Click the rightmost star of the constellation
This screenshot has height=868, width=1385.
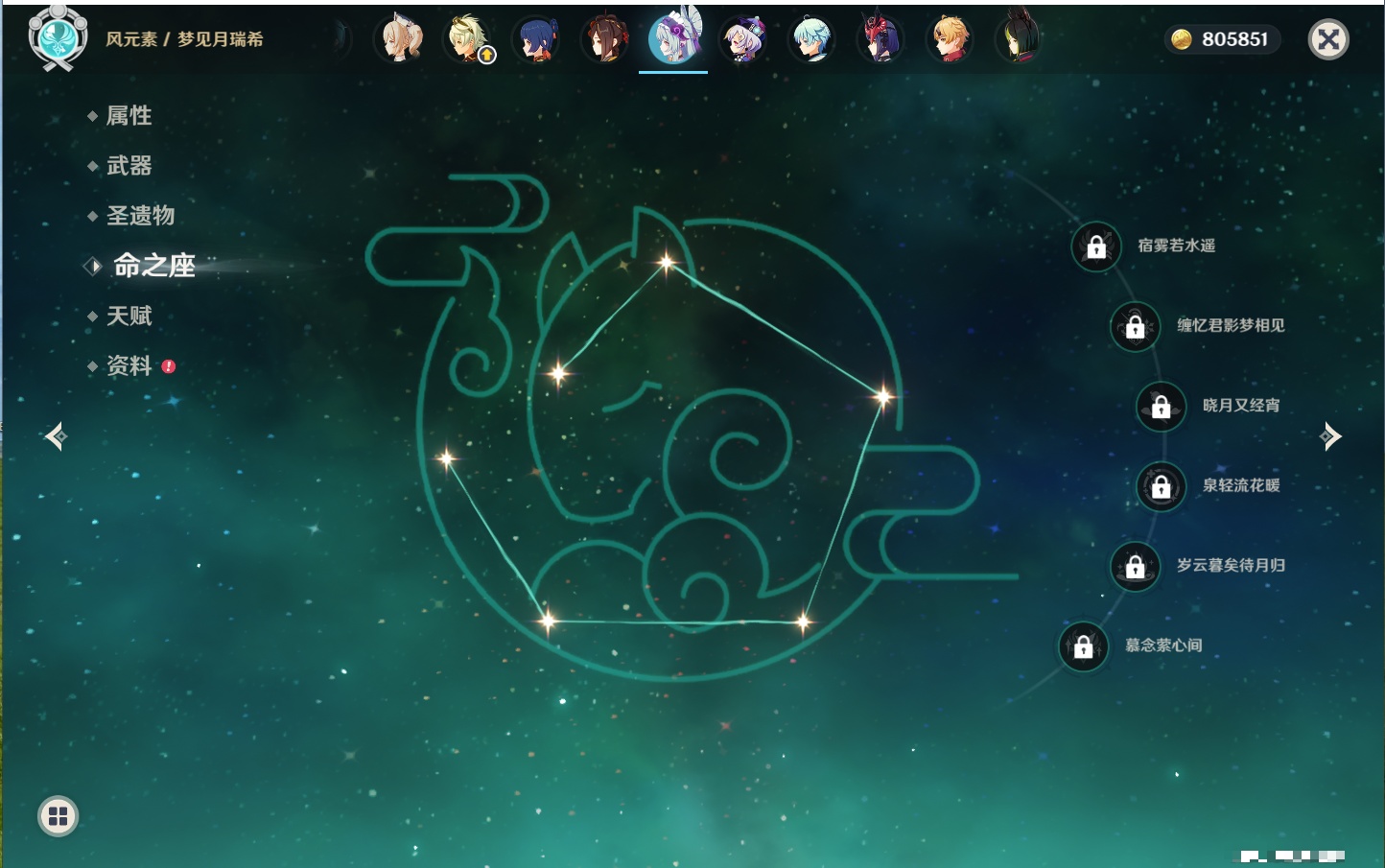point(883,395)
